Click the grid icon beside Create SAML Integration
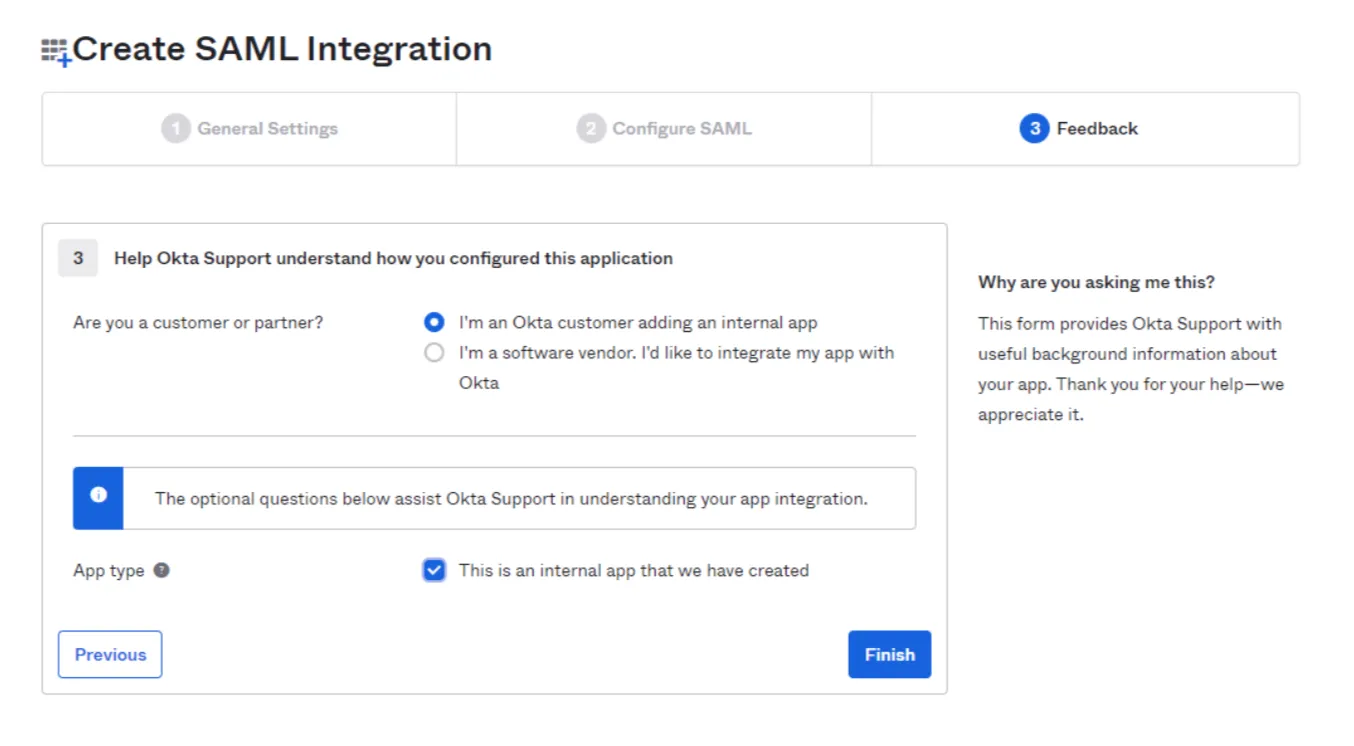1354x746 pixels. 55,48
